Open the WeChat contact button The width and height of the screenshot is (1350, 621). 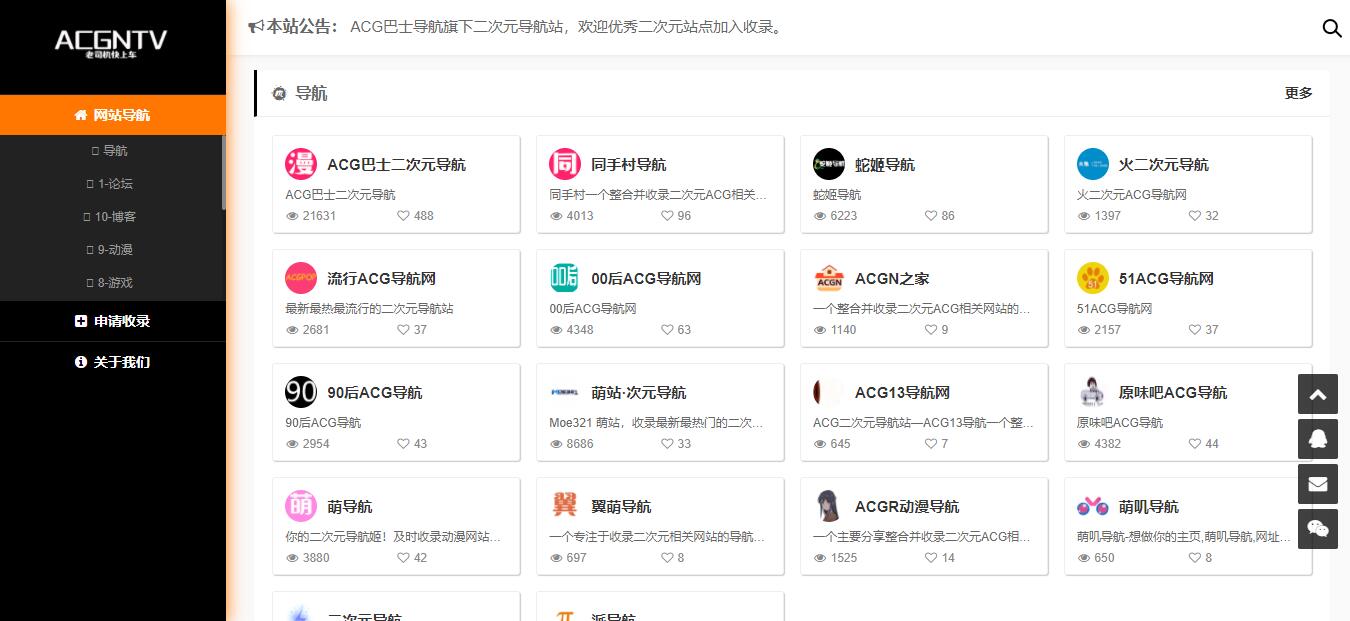tap(1318, 529)
